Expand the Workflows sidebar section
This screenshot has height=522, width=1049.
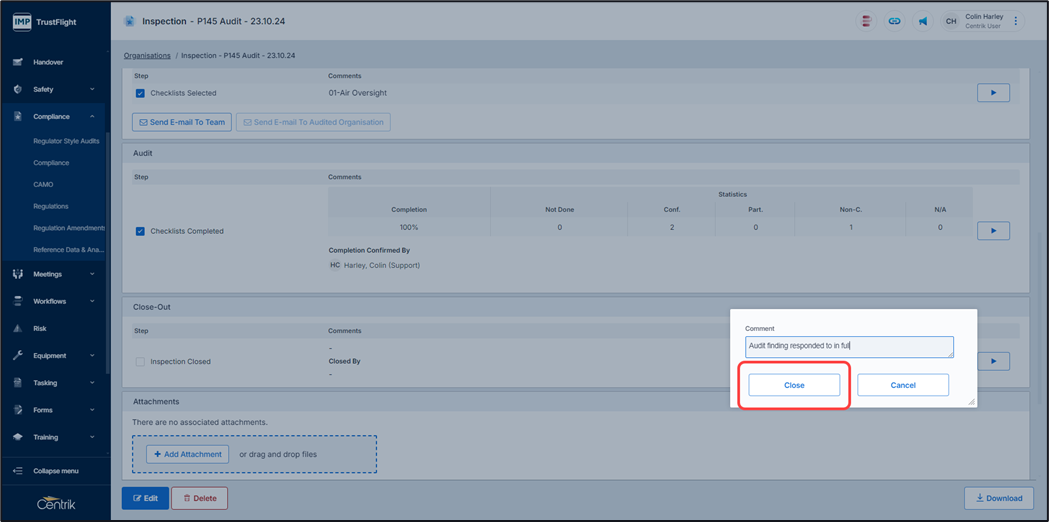tap(92, 301)
